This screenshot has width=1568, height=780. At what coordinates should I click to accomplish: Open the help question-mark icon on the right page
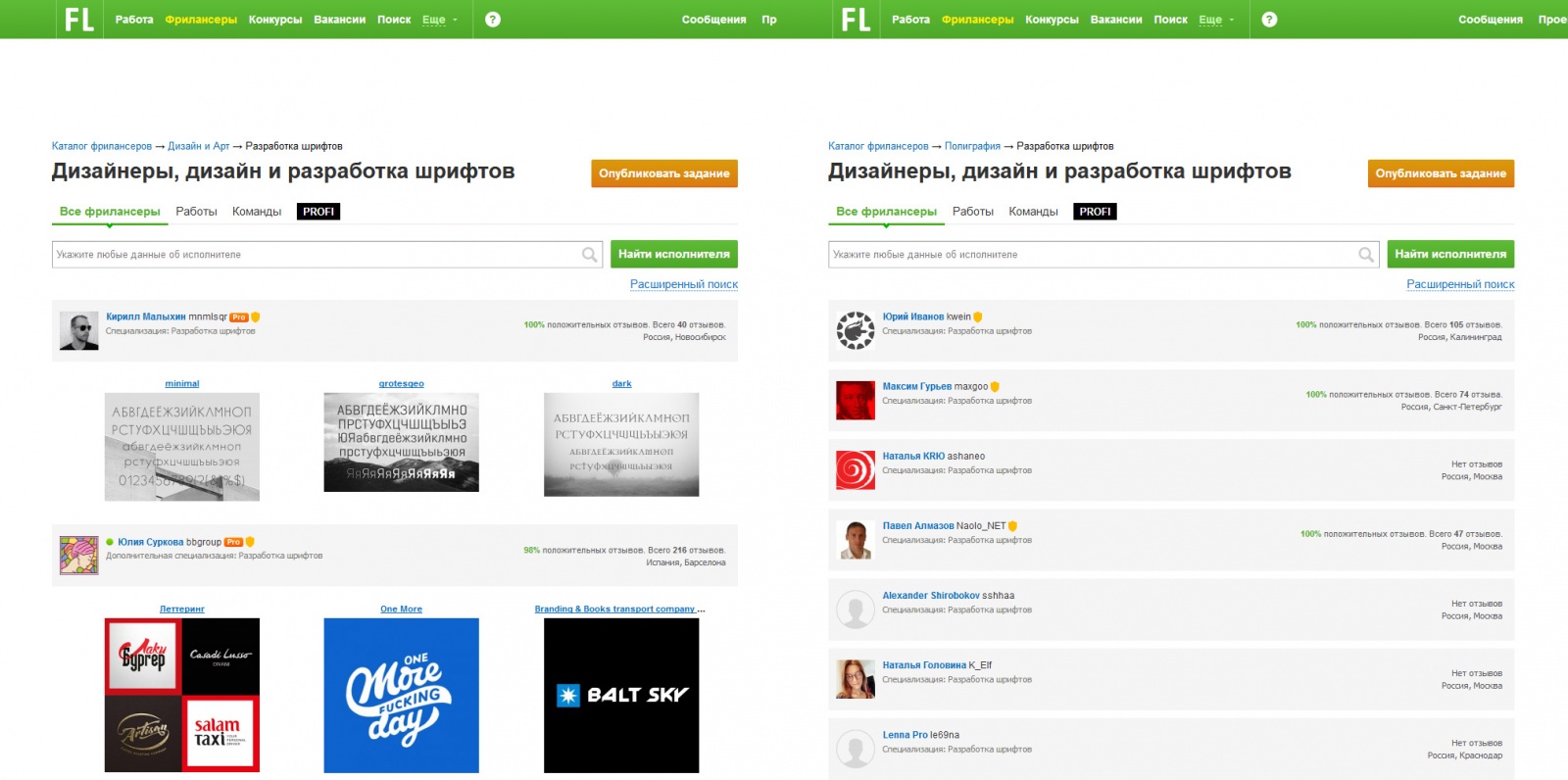pos(1269,20)
